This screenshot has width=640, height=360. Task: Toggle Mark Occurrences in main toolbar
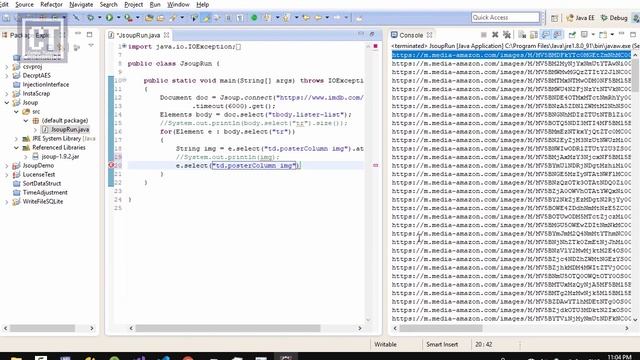205,18
